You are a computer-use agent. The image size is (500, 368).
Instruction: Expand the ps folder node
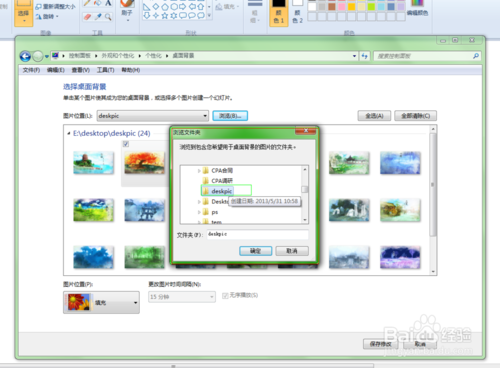point(199,212)
